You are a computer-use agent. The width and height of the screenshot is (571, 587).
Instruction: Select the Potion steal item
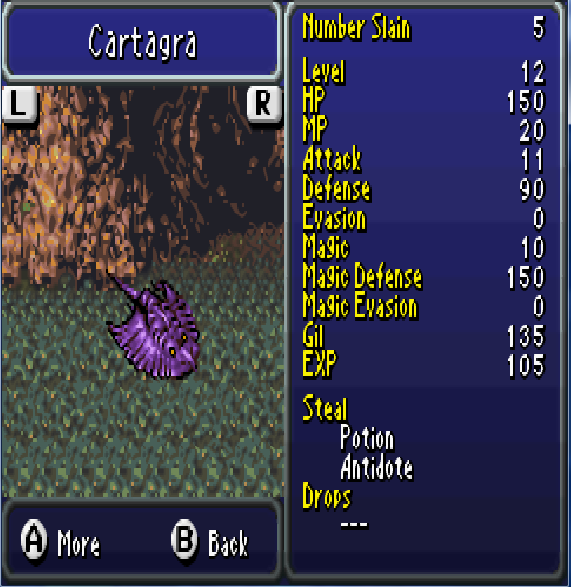[x=367, y=437]
